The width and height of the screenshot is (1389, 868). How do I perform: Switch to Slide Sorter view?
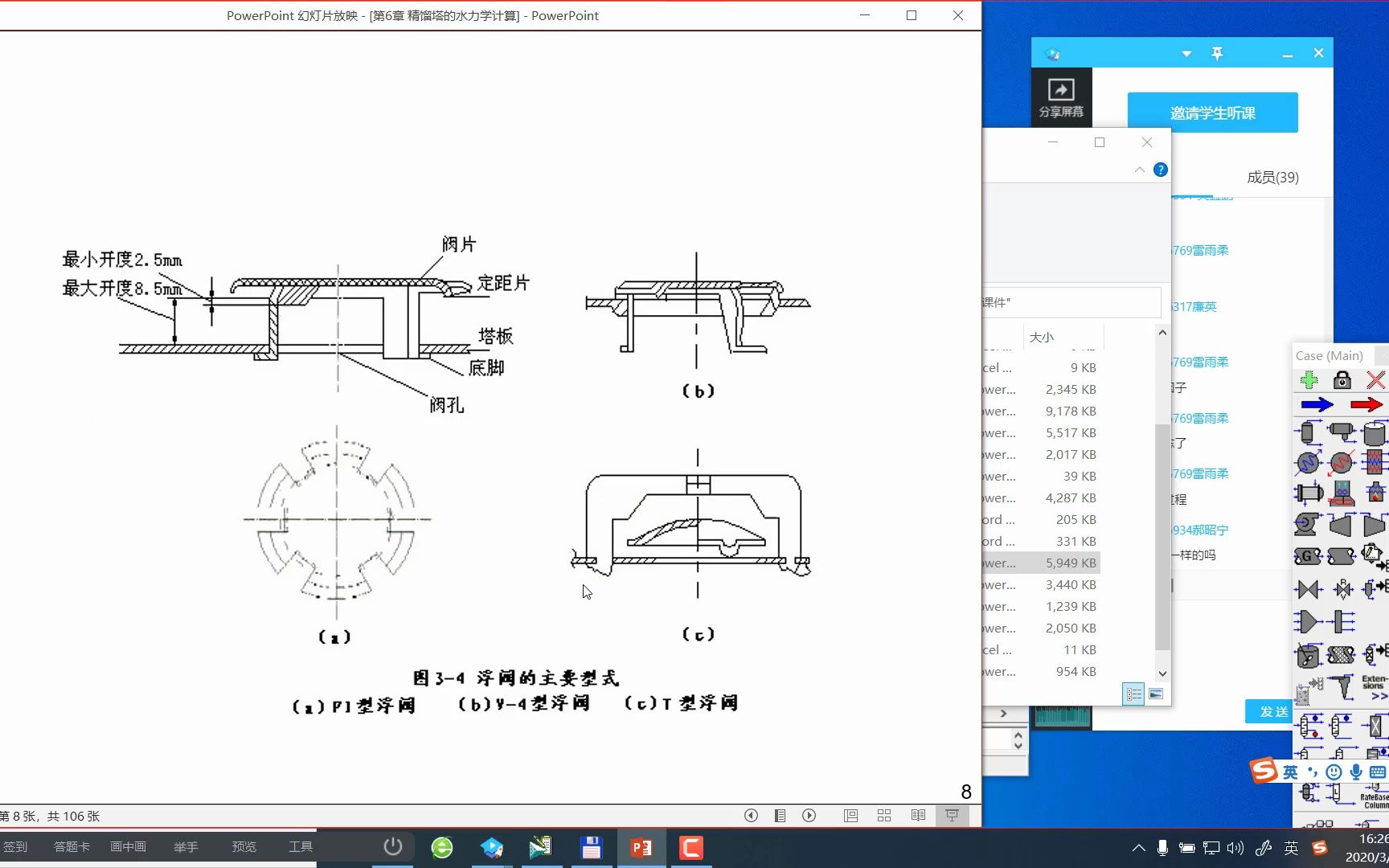(884, 816)
